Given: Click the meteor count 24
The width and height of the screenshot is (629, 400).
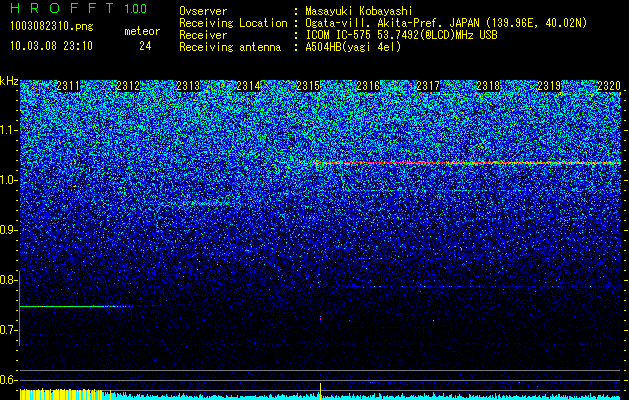Looking at the screenshot, I should click(145, 46).
